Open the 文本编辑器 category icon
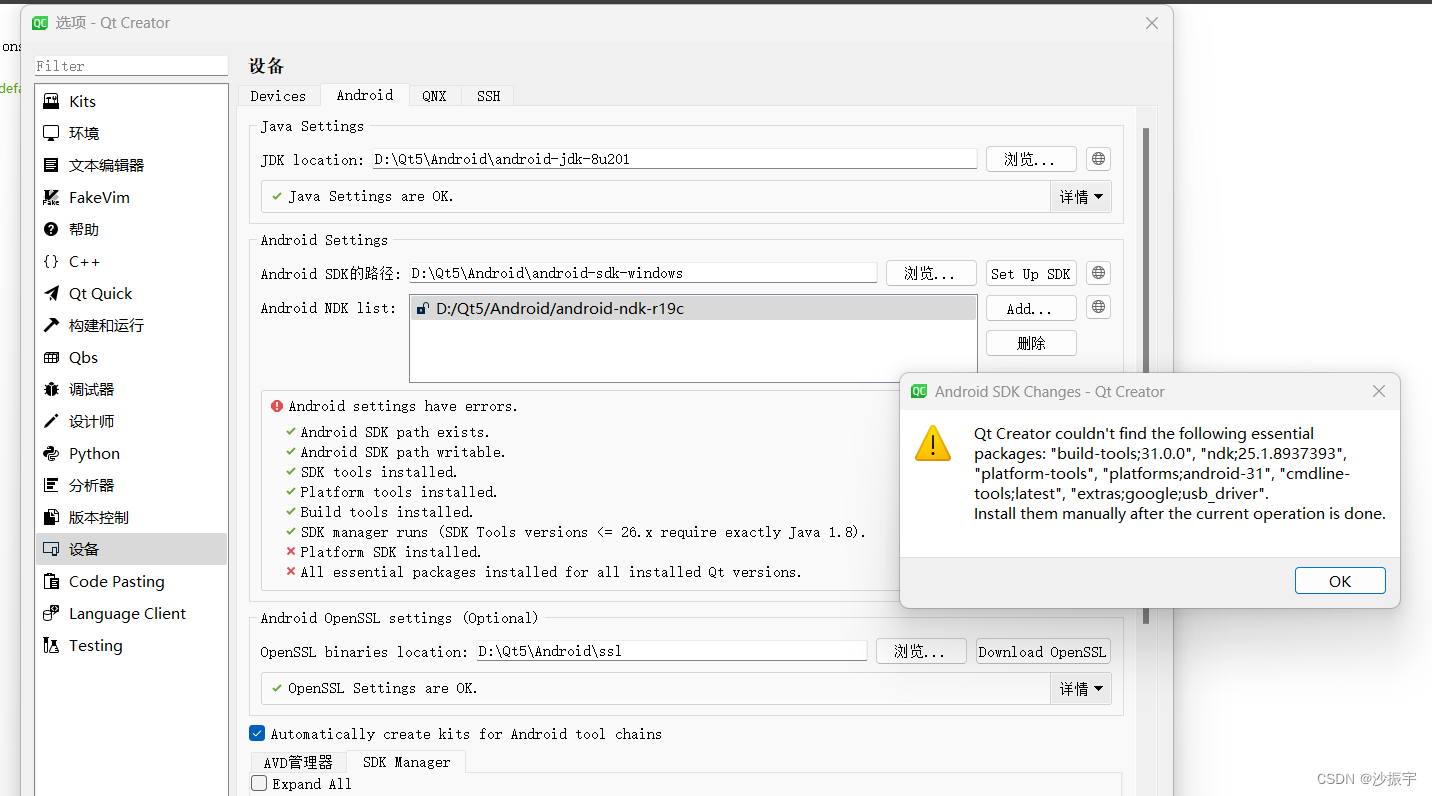 pyautogui.click(x=51, y=165)
